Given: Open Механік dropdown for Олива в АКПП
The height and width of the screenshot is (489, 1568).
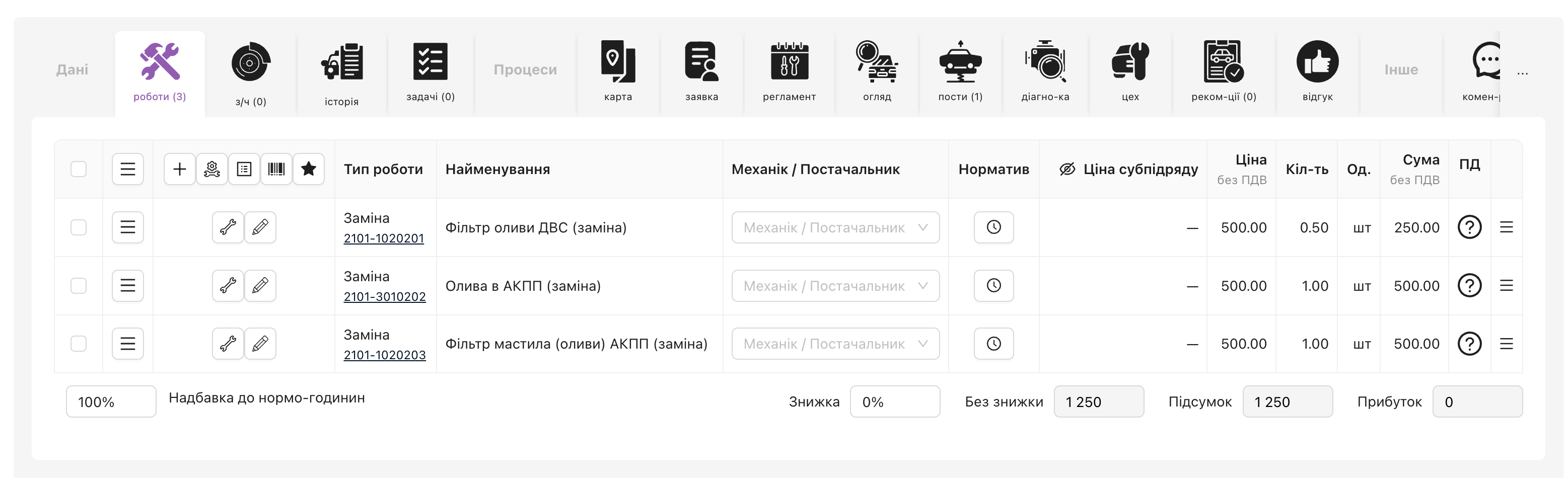Looking at the screenshot, I should (835, 286).
